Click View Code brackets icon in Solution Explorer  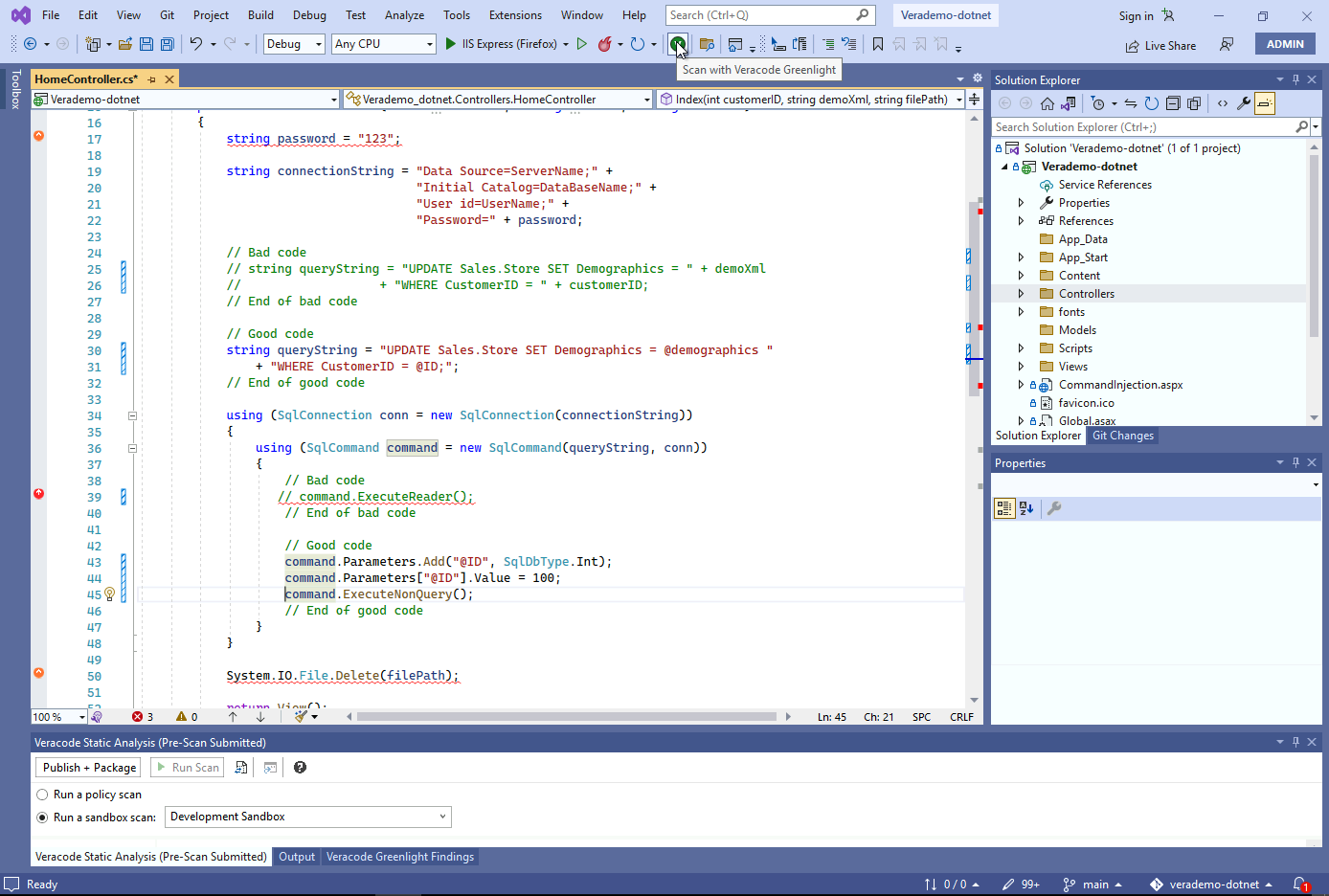(1223, 103)
